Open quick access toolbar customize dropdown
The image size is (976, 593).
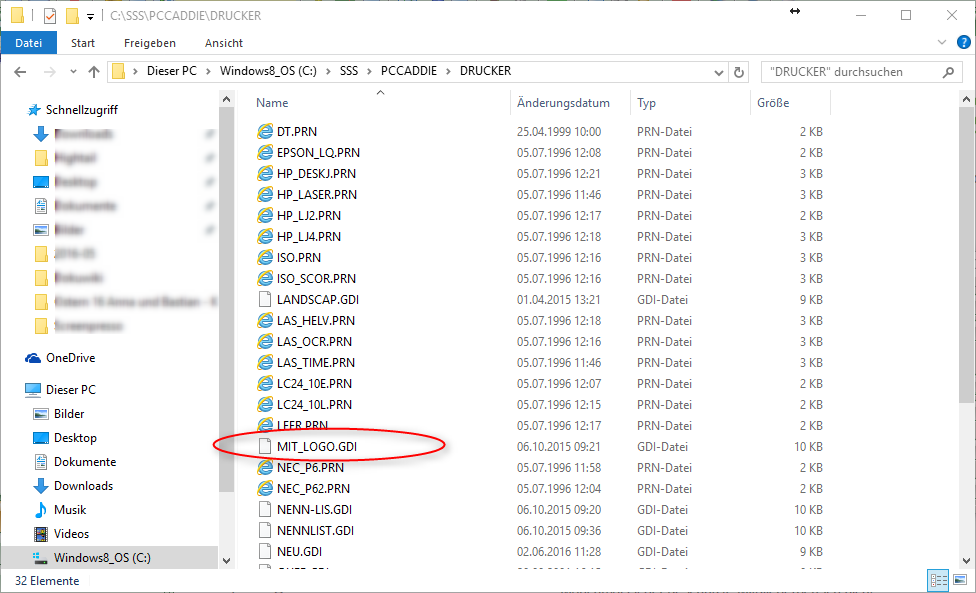(x=90, y=17)
